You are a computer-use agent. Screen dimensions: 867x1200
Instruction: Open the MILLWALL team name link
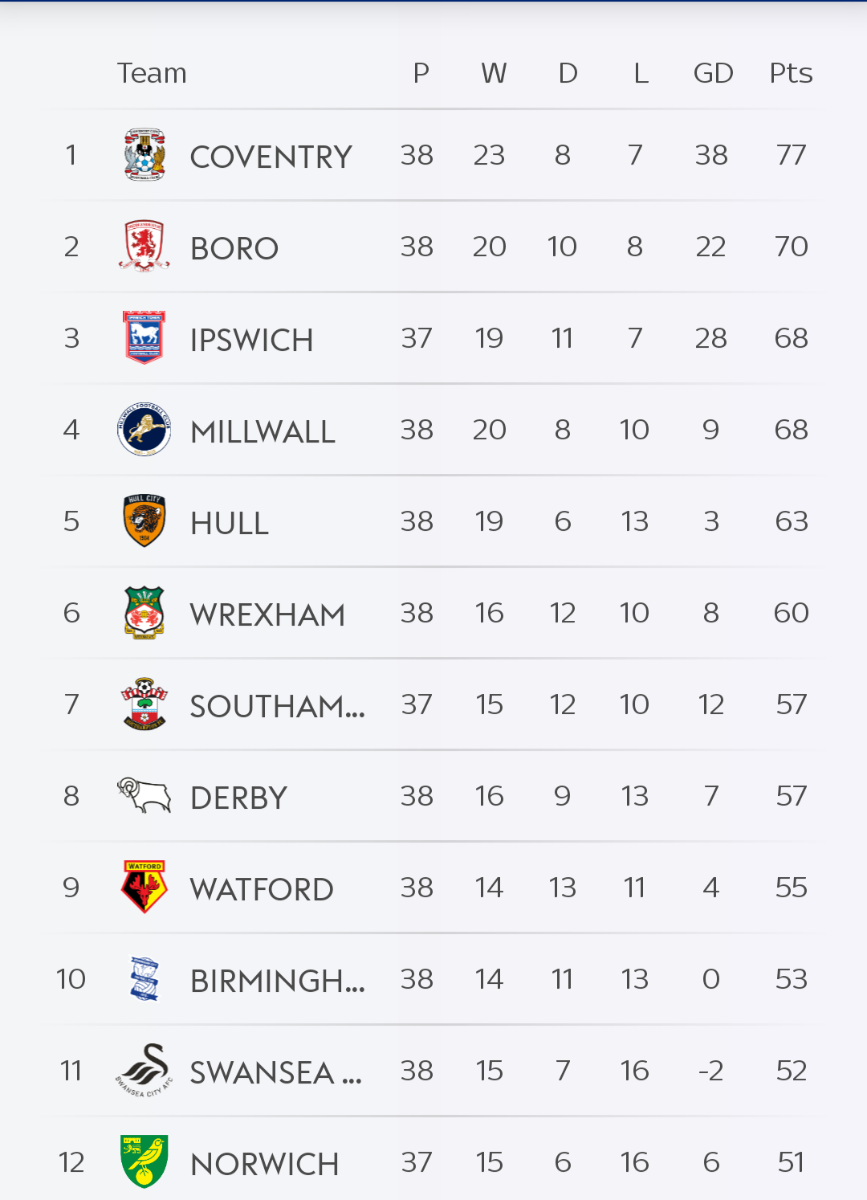point(262,432)
